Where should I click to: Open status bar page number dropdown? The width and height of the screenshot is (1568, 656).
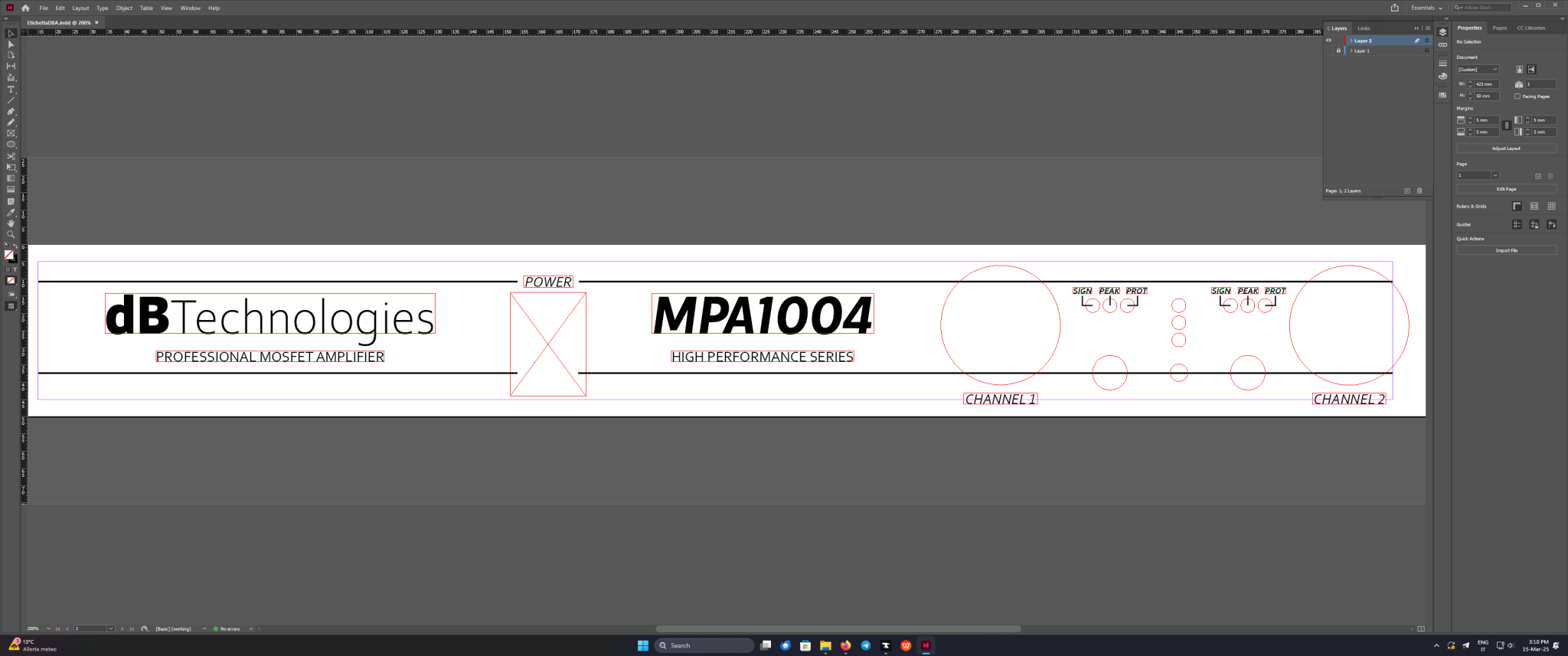110,628
